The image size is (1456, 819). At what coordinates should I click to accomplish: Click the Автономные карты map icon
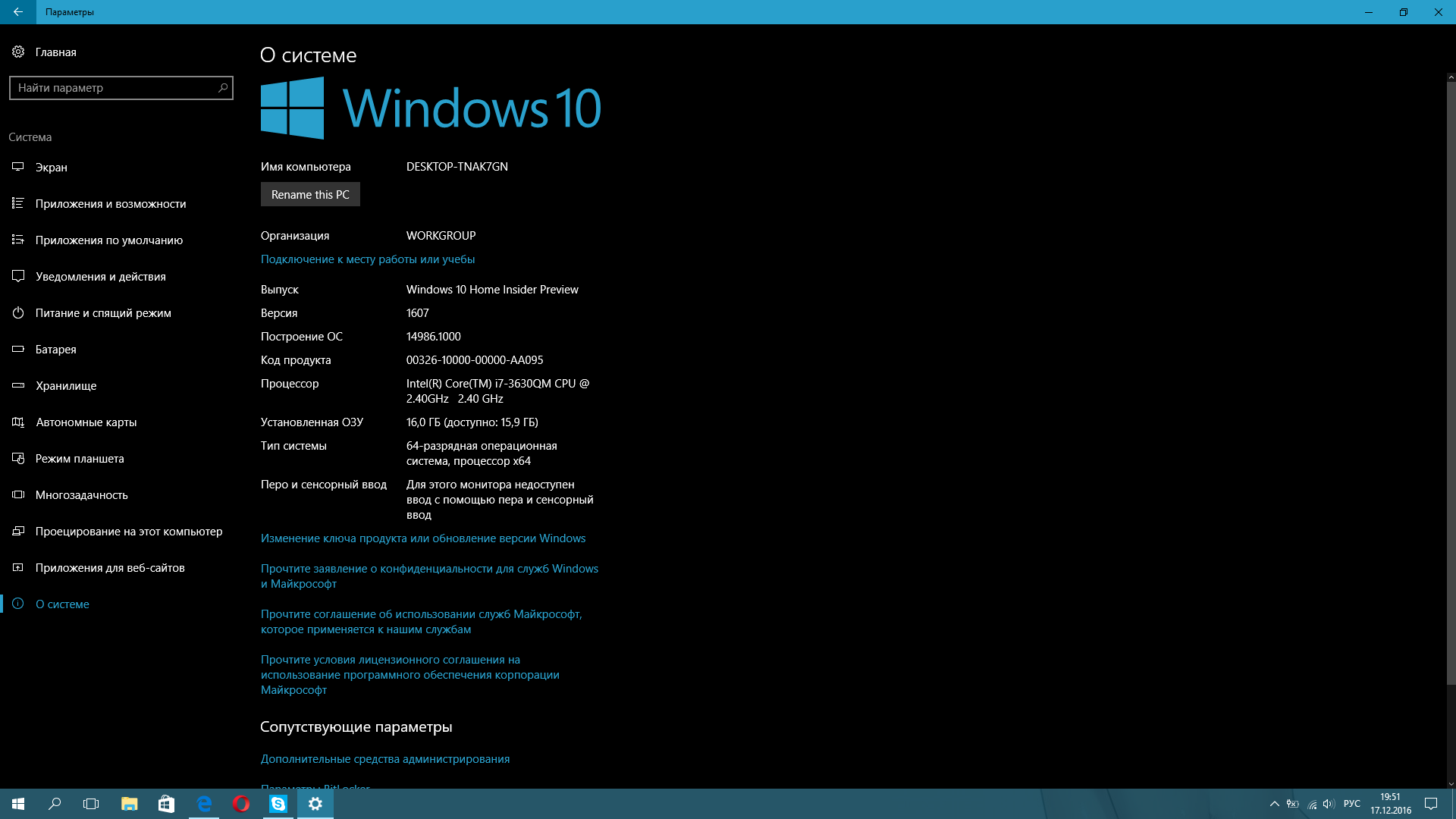[x=18, y=422]
